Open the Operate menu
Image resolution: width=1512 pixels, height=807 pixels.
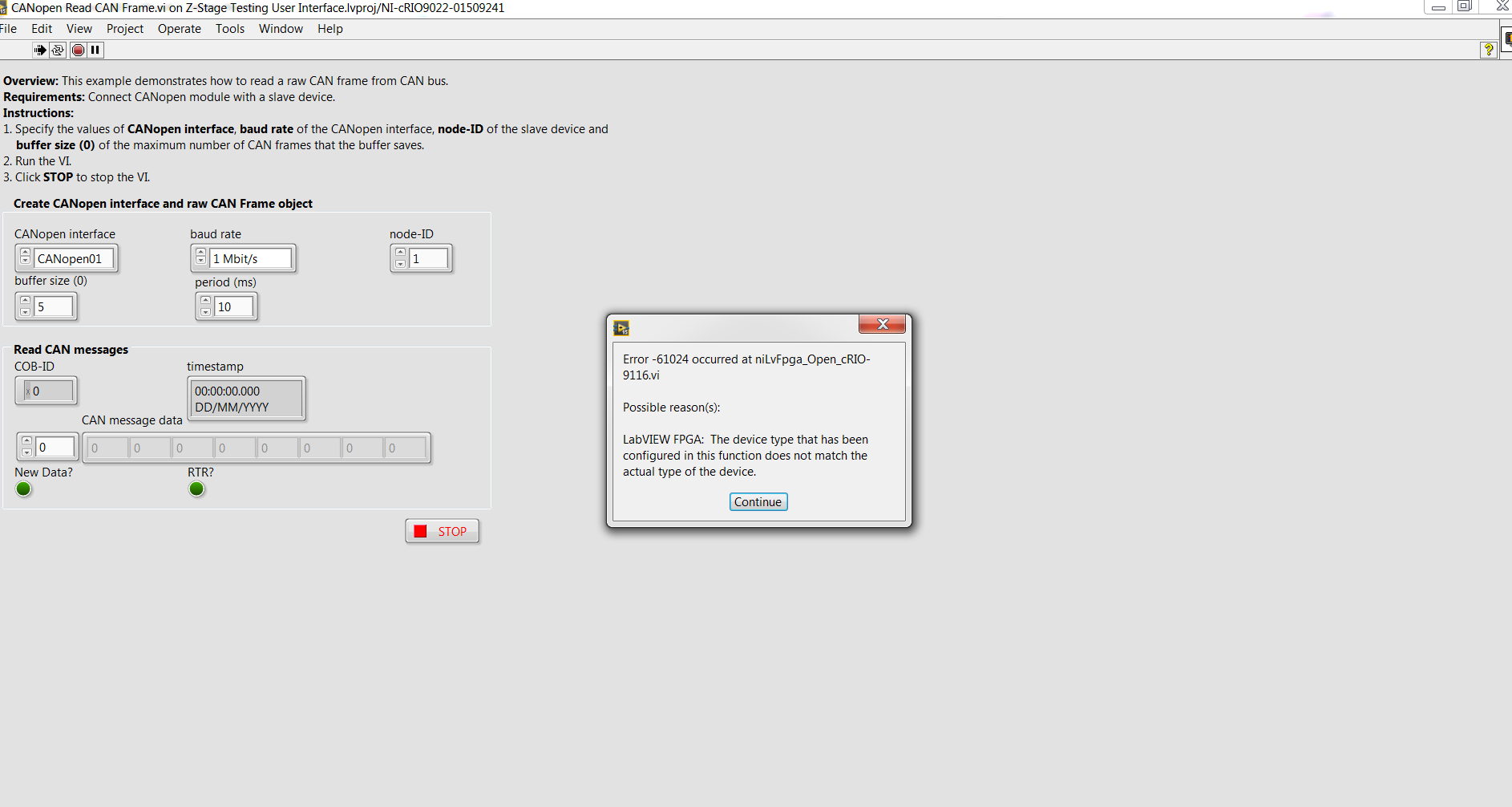[180, 29]
